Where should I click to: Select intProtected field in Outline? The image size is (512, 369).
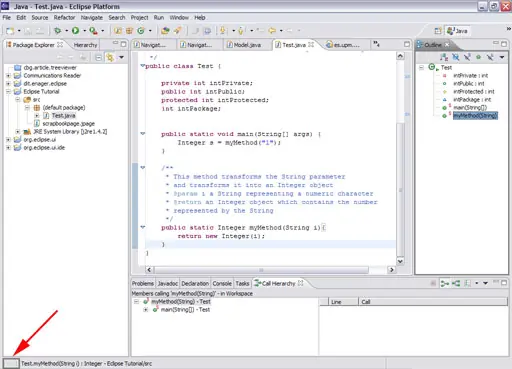(474, 92)
